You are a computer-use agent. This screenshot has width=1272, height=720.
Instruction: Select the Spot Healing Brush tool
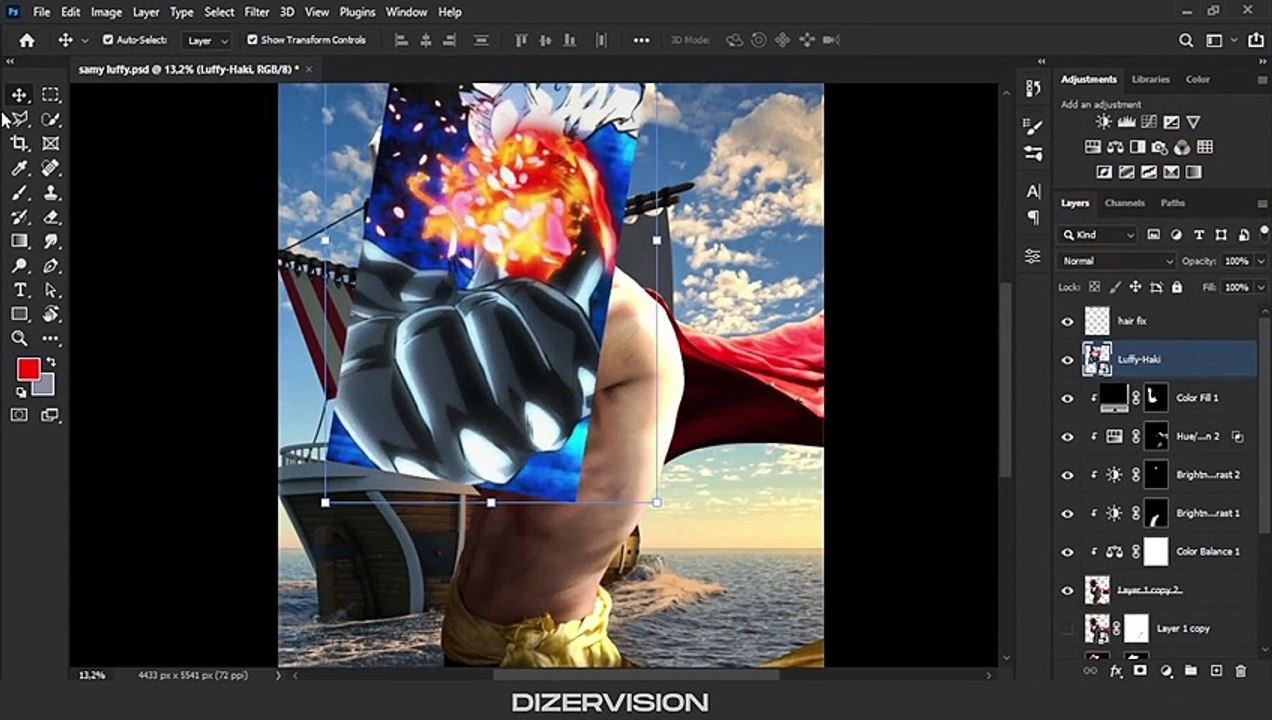[51, 168]
